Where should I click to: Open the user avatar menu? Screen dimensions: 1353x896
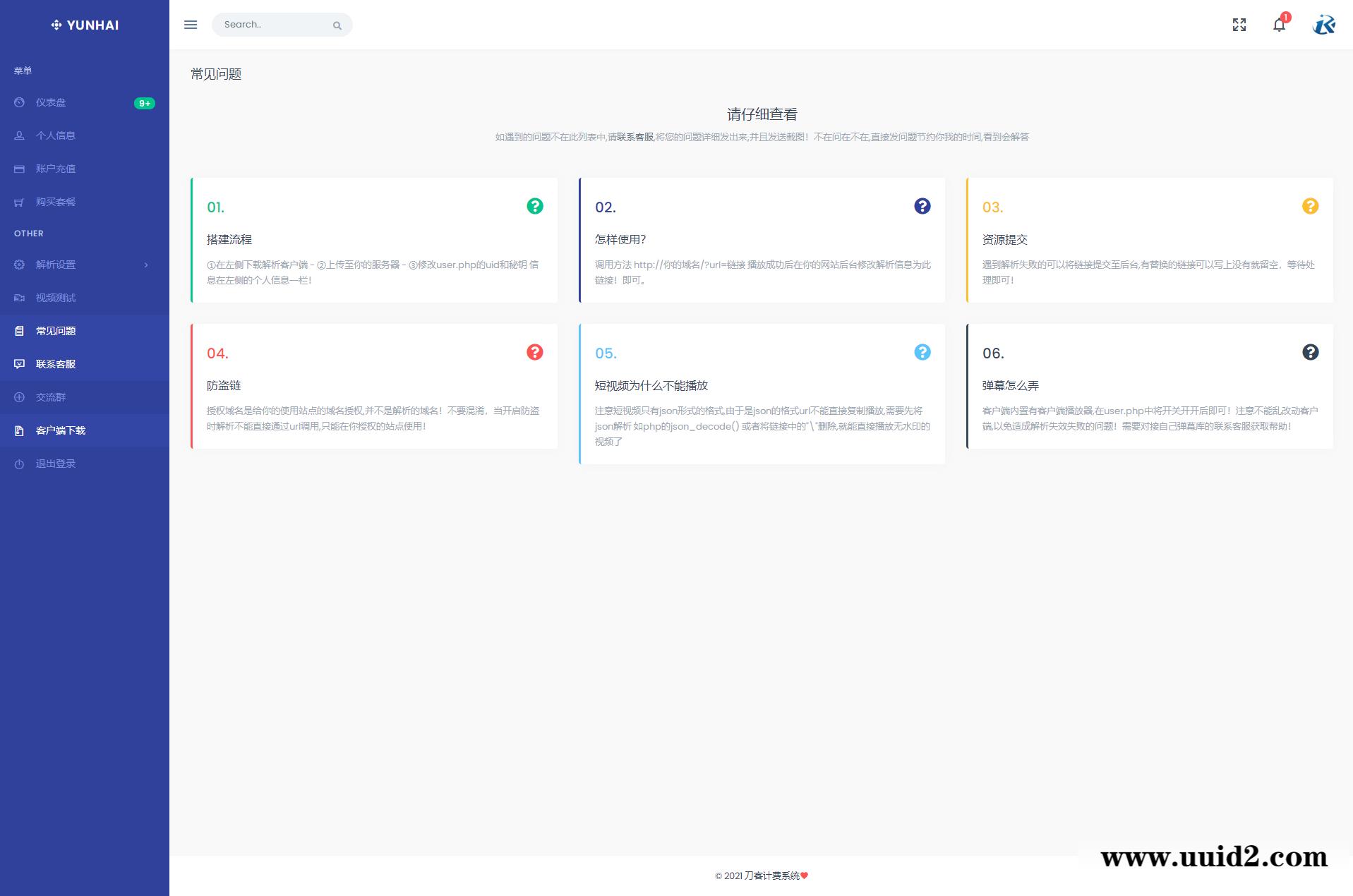click(x=1323, y=25)
